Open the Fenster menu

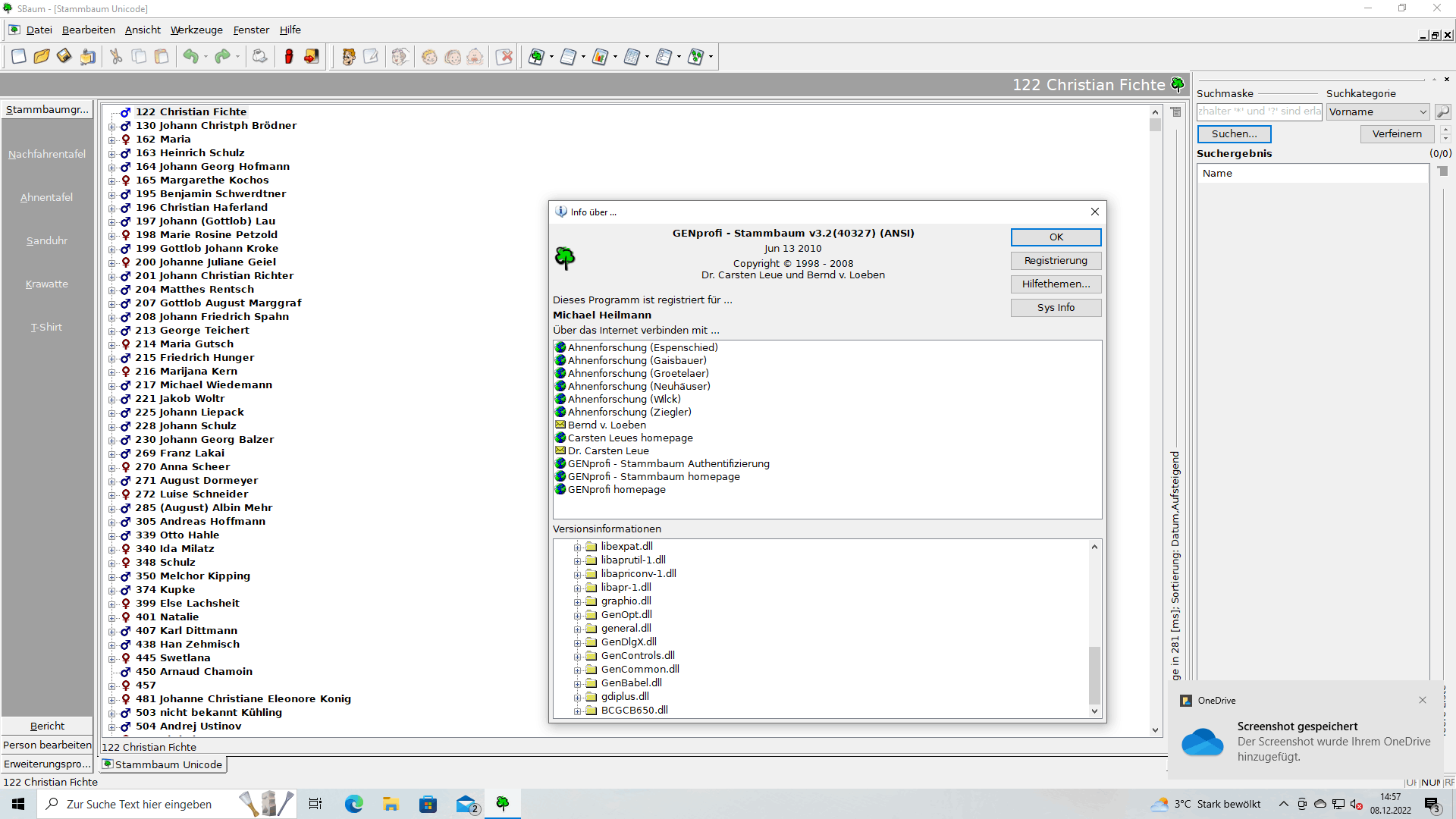pos(251,30)
